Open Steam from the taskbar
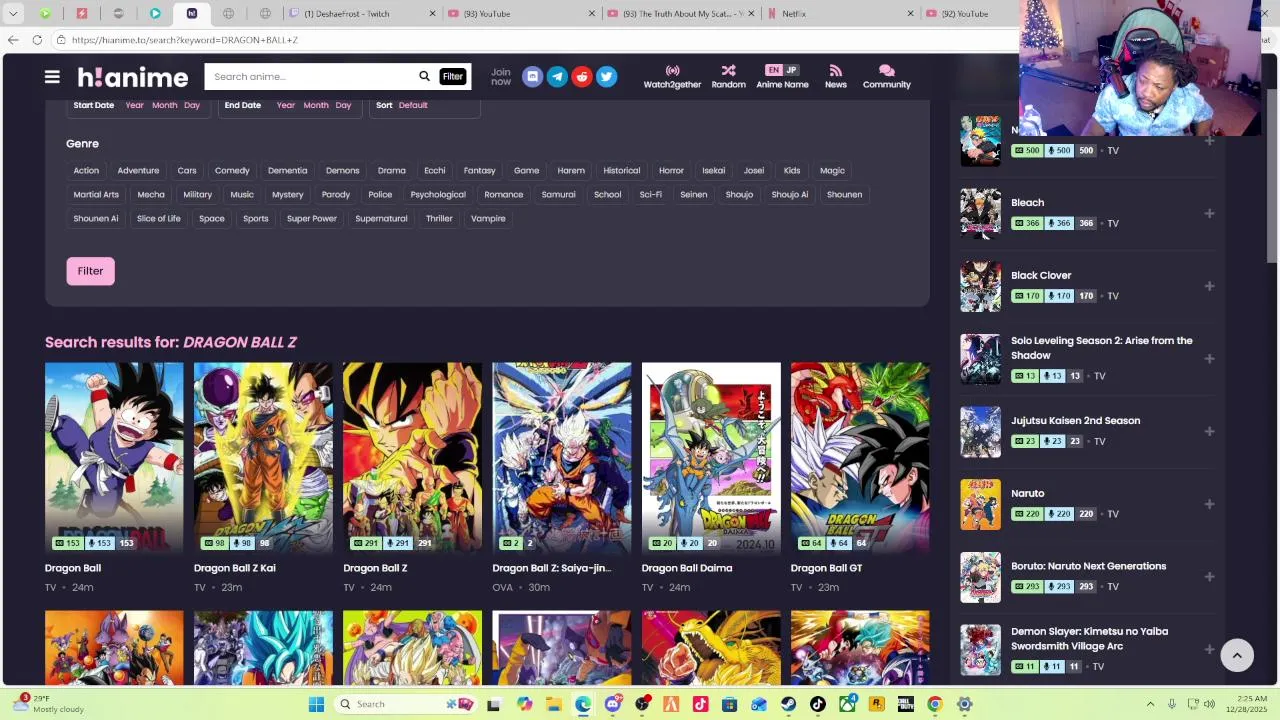The height and width of the screenshot is (720, 1280). (789, 704)
